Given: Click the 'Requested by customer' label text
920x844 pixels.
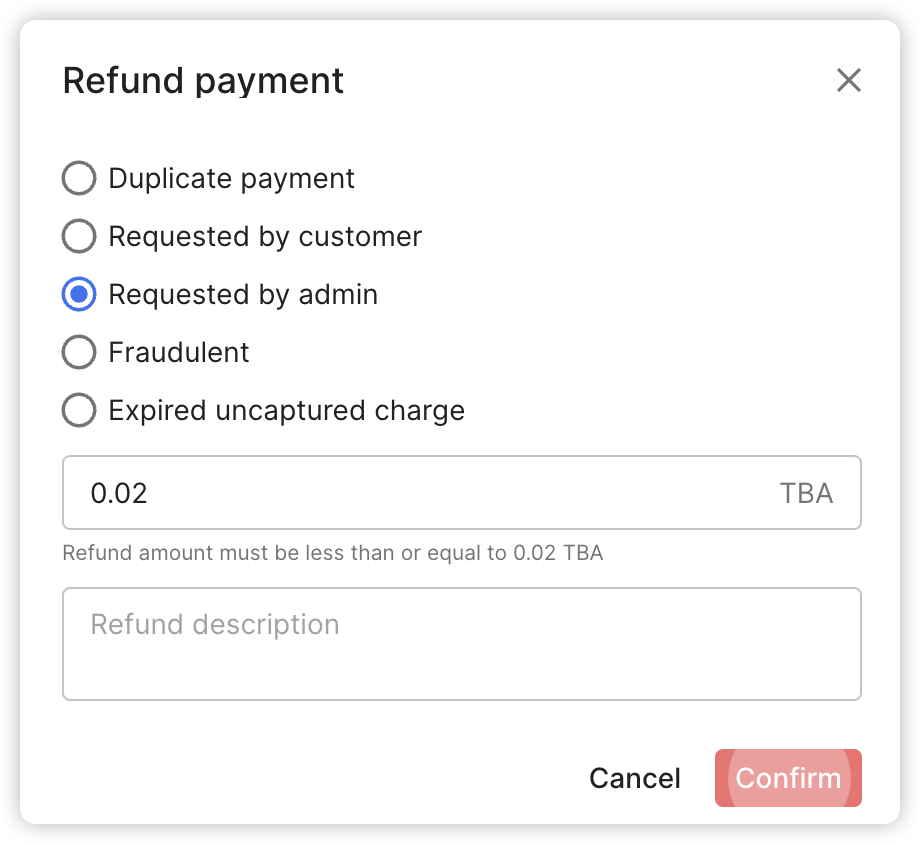Looking at the screenshot, I should pos(265,237).
